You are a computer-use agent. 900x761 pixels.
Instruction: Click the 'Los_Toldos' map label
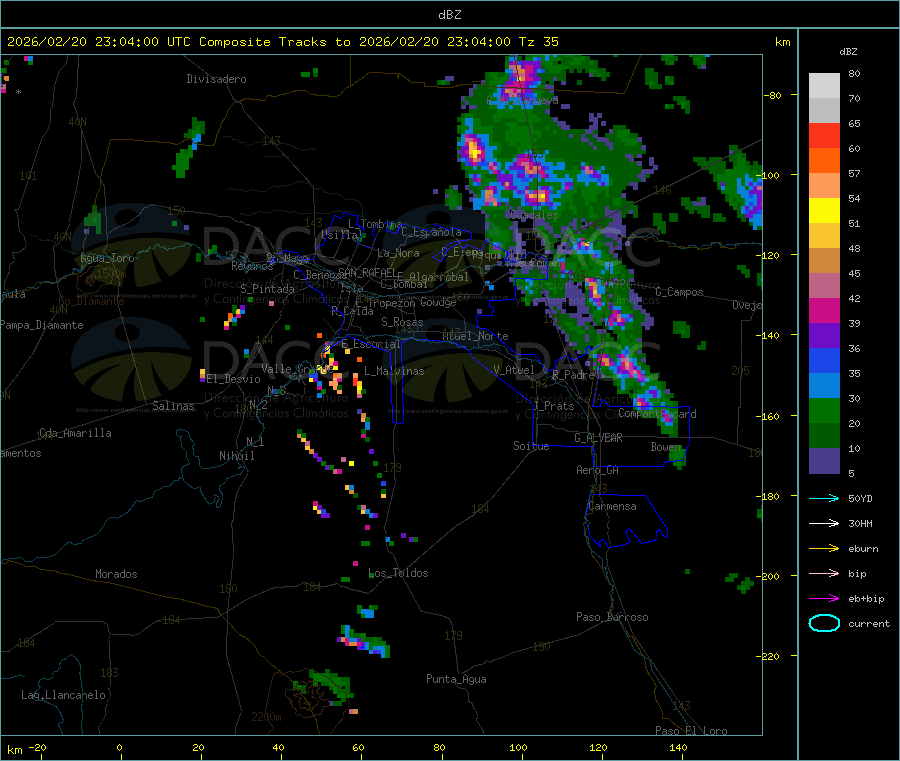pos(398,573)
